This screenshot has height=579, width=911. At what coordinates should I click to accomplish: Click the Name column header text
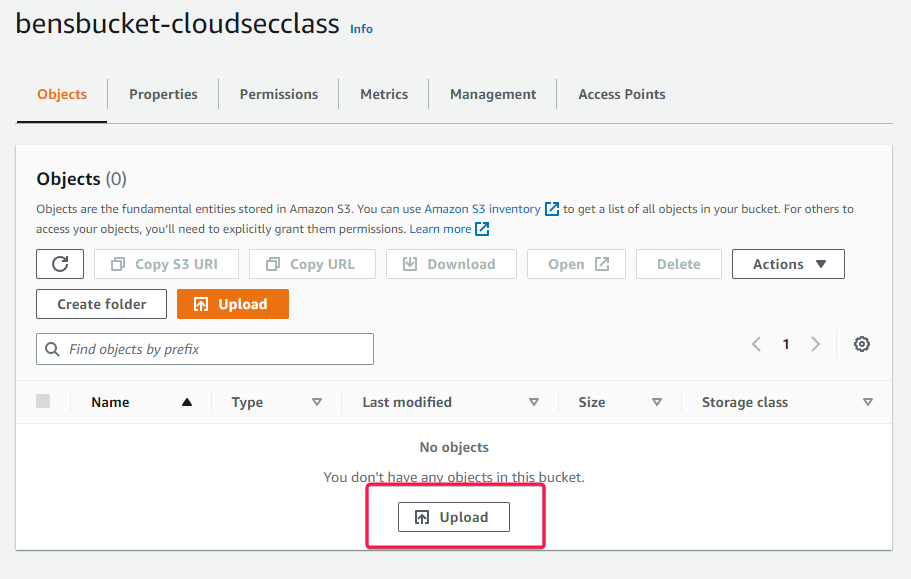(110, 402)
